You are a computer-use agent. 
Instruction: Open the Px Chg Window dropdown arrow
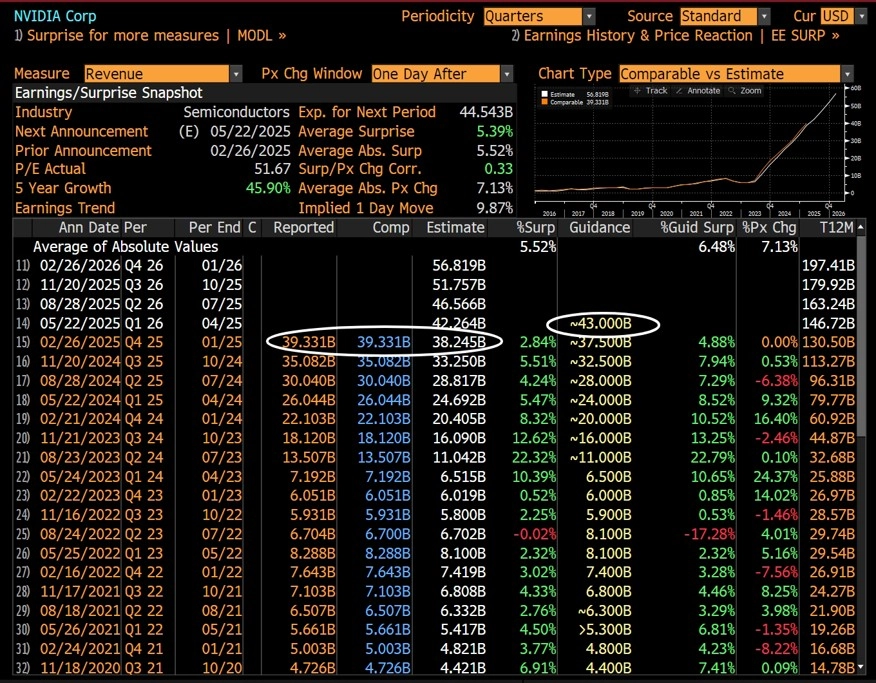point(506,74)
